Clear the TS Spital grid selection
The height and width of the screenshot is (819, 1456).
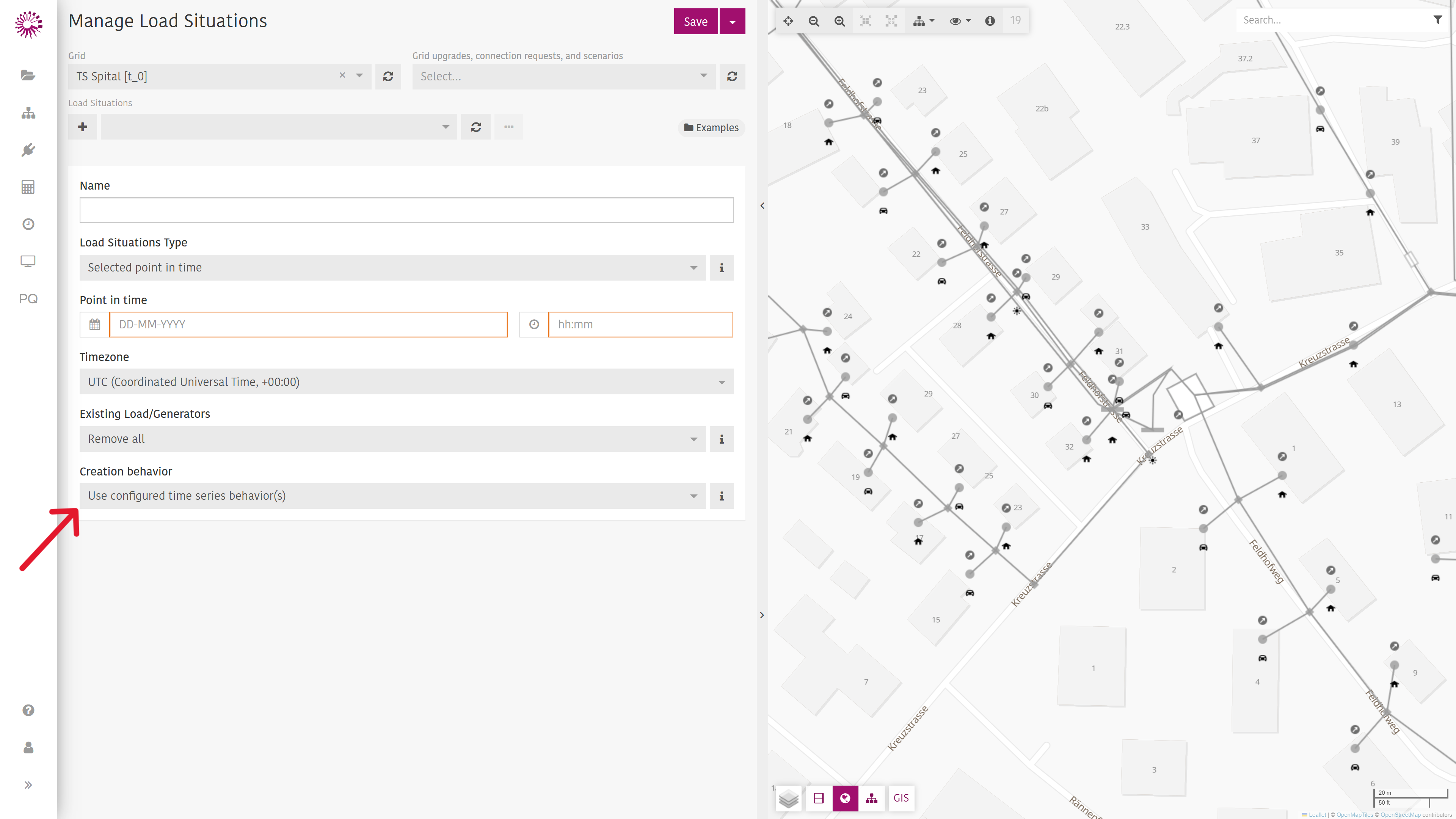(342, 75)
